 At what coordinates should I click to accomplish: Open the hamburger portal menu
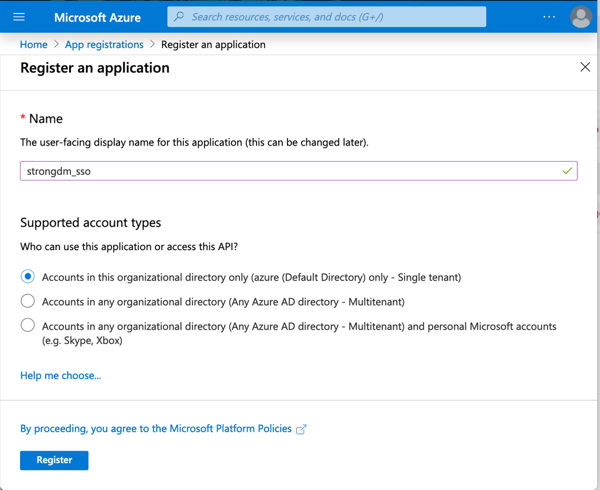point(19,17)
